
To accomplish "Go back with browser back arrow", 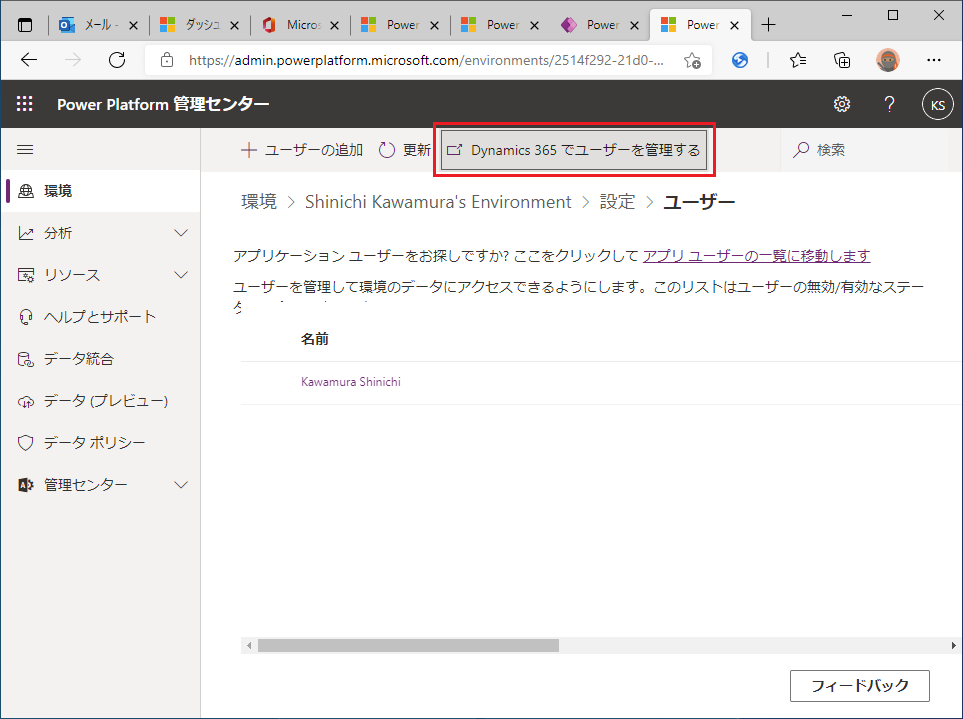I will click(x=29, y=60).
